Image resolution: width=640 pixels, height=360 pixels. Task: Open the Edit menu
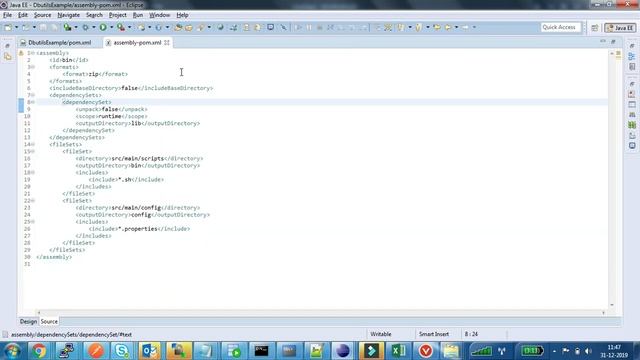click(23, 15)
